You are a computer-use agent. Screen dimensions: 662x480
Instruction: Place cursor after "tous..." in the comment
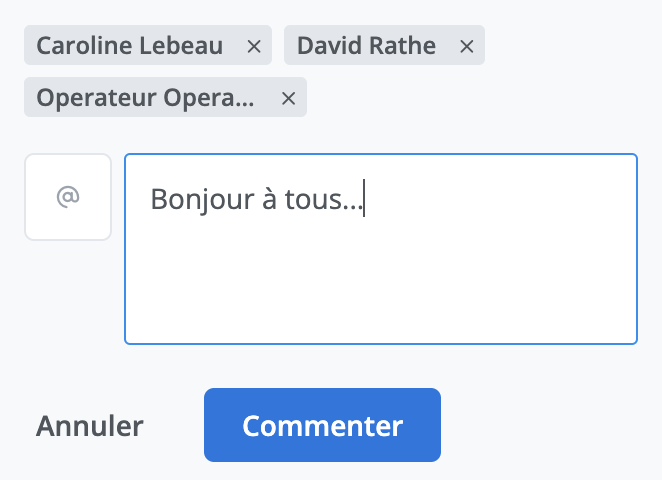pos(365,199)
